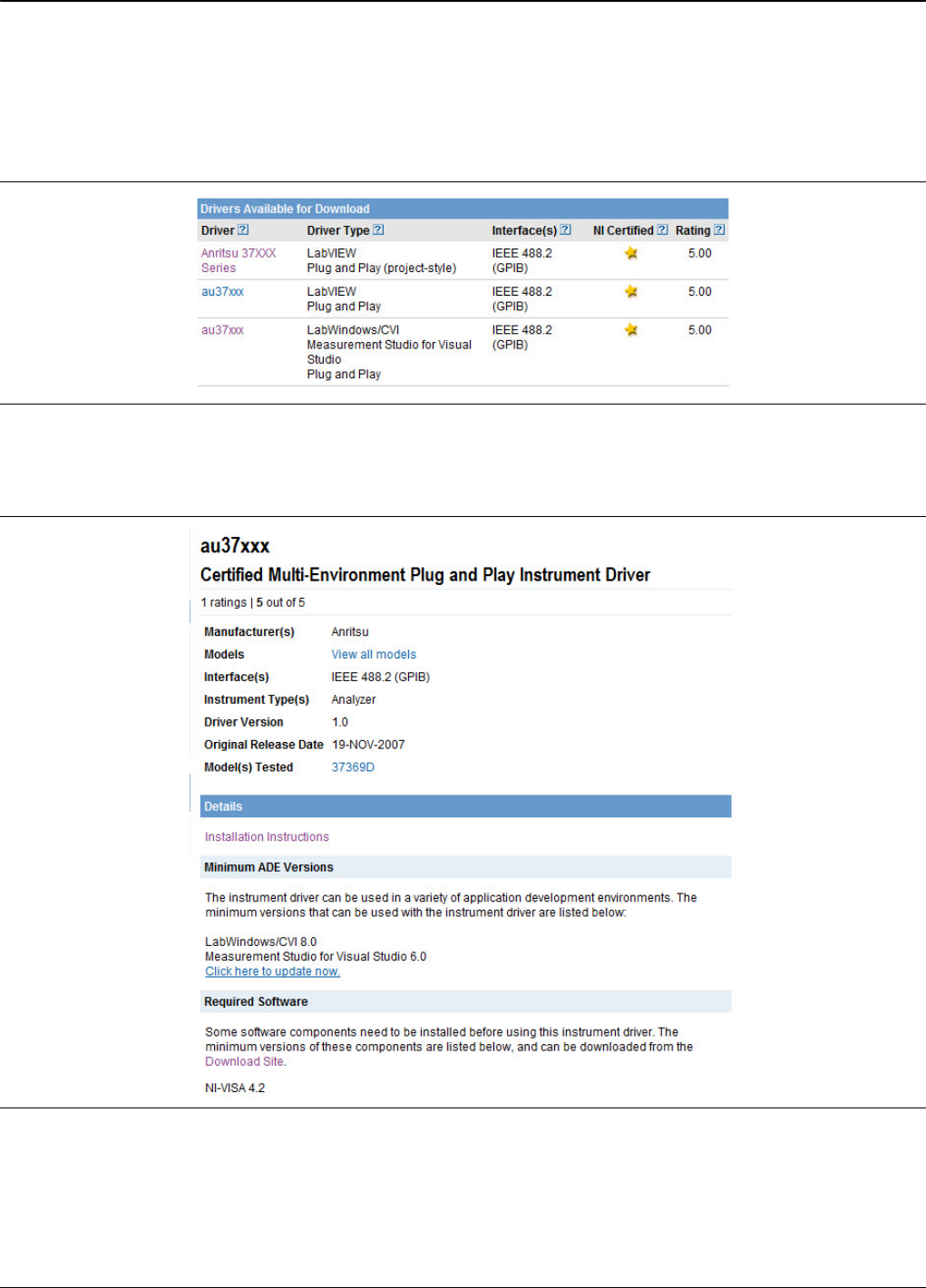Click Interface(s) value IEEE 488.2 (GPIB) in details
Viewport: 926px width, 1288px height.
click(x=381, y=677)
